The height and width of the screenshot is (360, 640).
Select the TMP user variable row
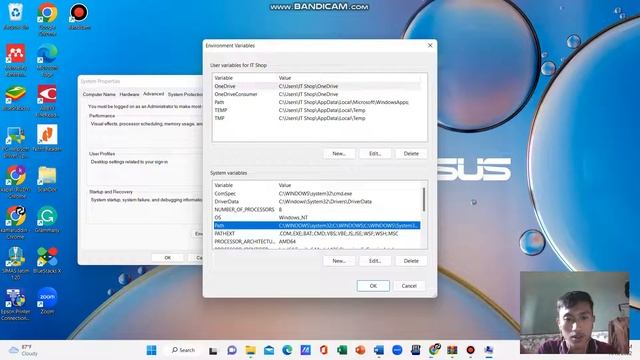[x=317, y=118]
